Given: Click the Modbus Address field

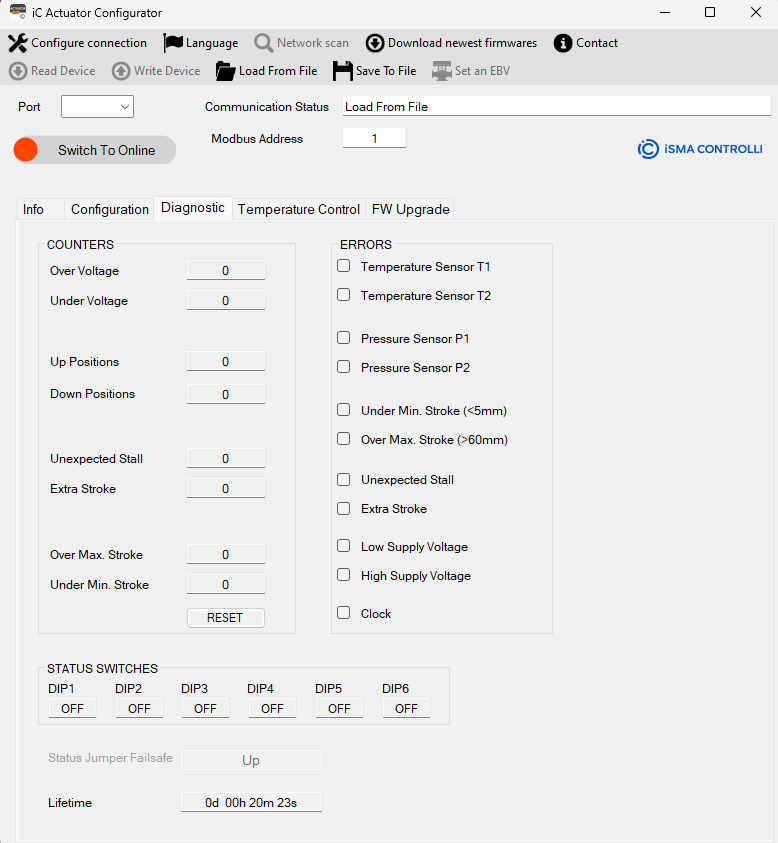Looking at the screenshot, I should 374,138.
